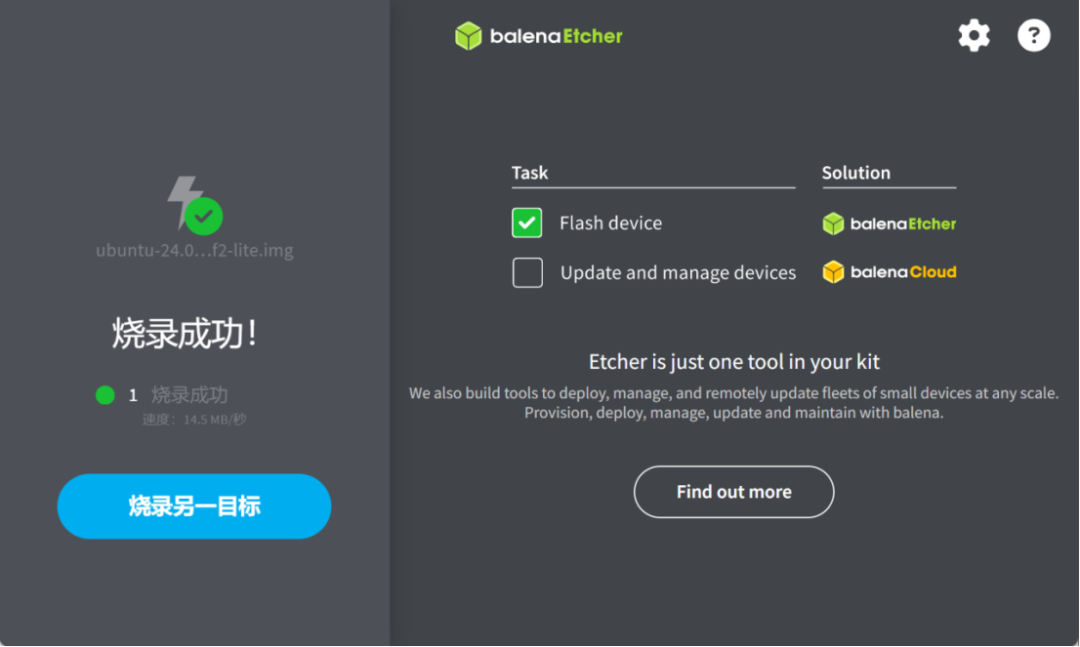The height and width of the screenshot is (647, 1080).
Task: Click the balenaEtcher cube logo in the header
Action: click(468, 36)
